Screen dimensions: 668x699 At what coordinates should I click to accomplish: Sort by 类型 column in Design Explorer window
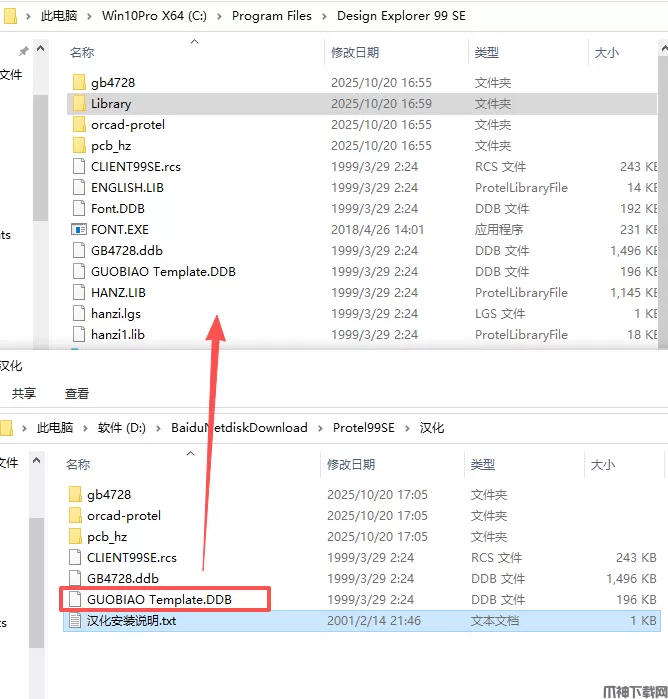487,53
